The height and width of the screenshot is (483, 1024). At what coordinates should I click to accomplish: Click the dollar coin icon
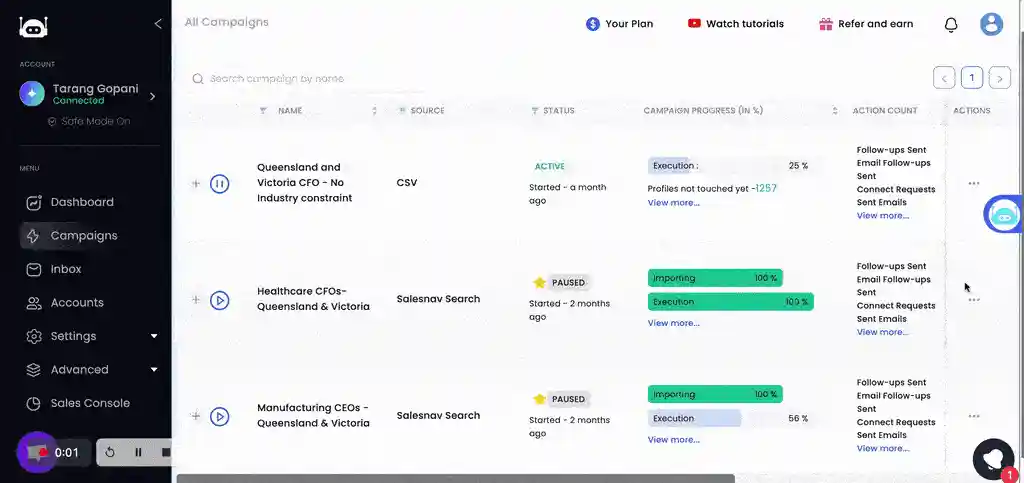coord(592,24)
